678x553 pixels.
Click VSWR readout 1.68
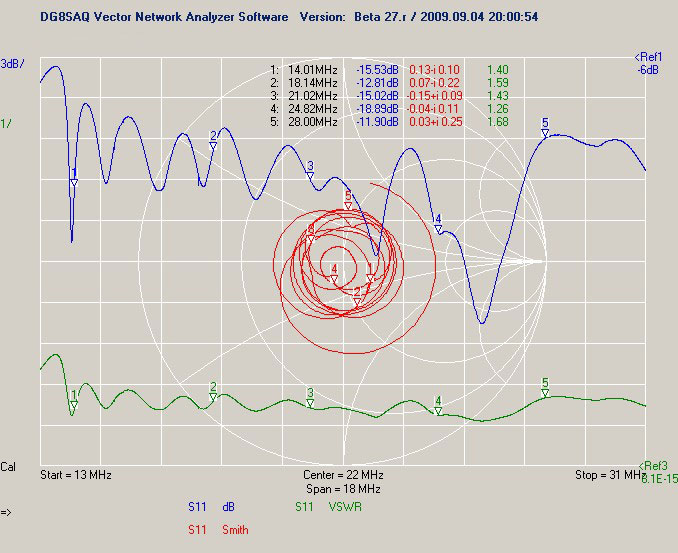pyautogui.click(x=498, y=121)
